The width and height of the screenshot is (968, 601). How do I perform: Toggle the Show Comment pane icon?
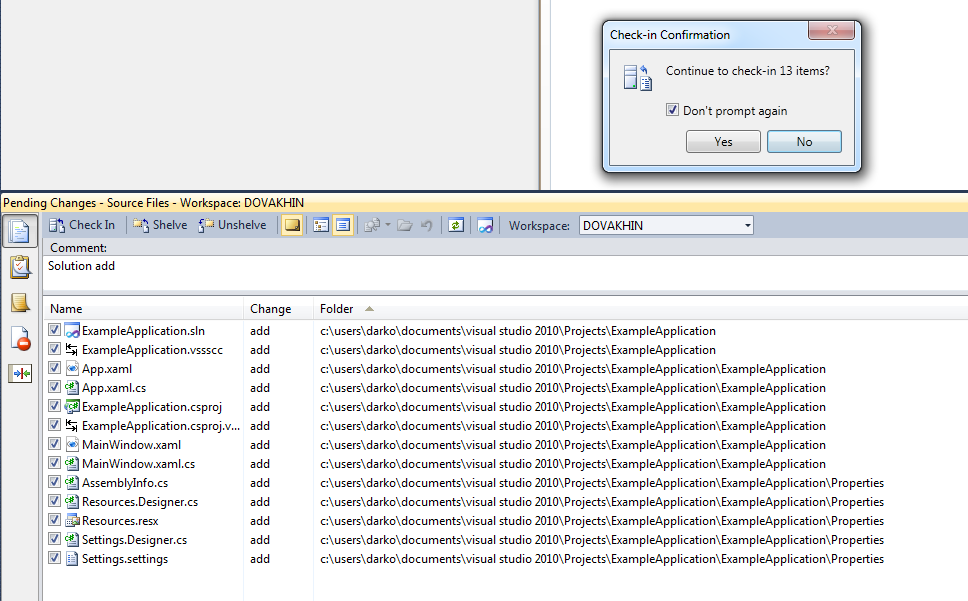click(x=293, y=225)
